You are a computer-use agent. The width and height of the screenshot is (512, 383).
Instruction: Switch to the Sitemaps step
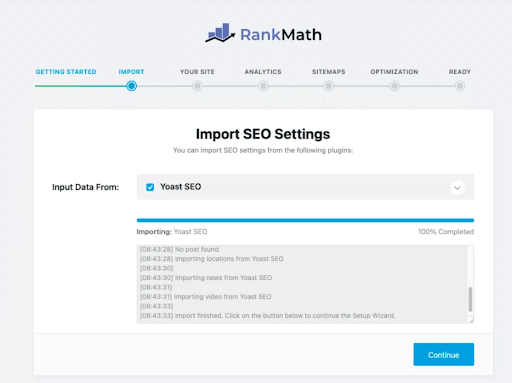[x=329, y=72]
